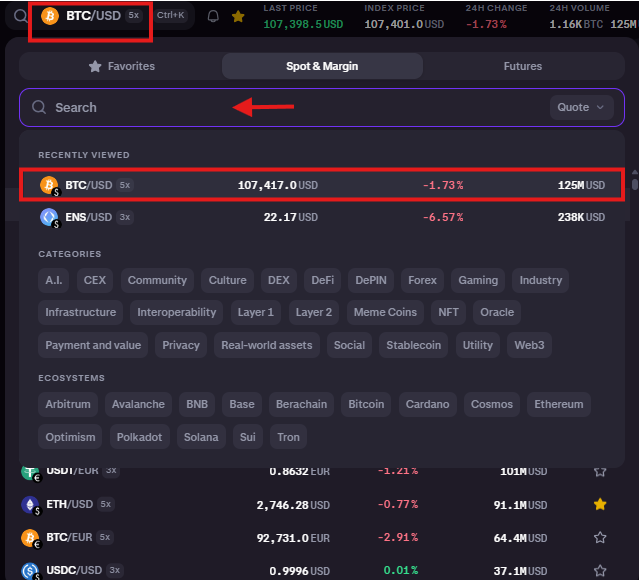The height and width of the screenshot is (580, 639).
Task: Filter by DeFi category
Action: coord(323,280)
